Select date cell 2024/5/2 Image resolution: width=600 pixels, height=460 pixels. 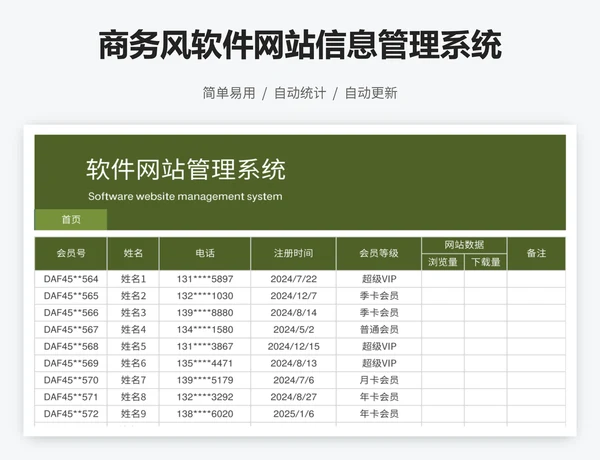tap(293, 330)
